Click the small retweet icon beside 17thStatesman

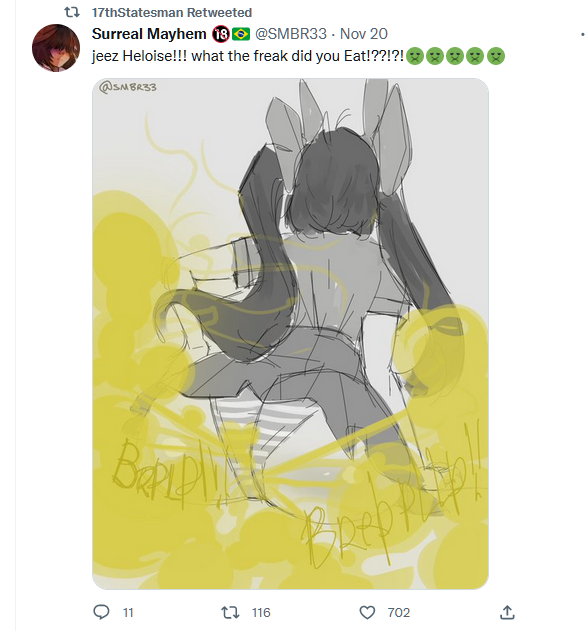point(72,12)
